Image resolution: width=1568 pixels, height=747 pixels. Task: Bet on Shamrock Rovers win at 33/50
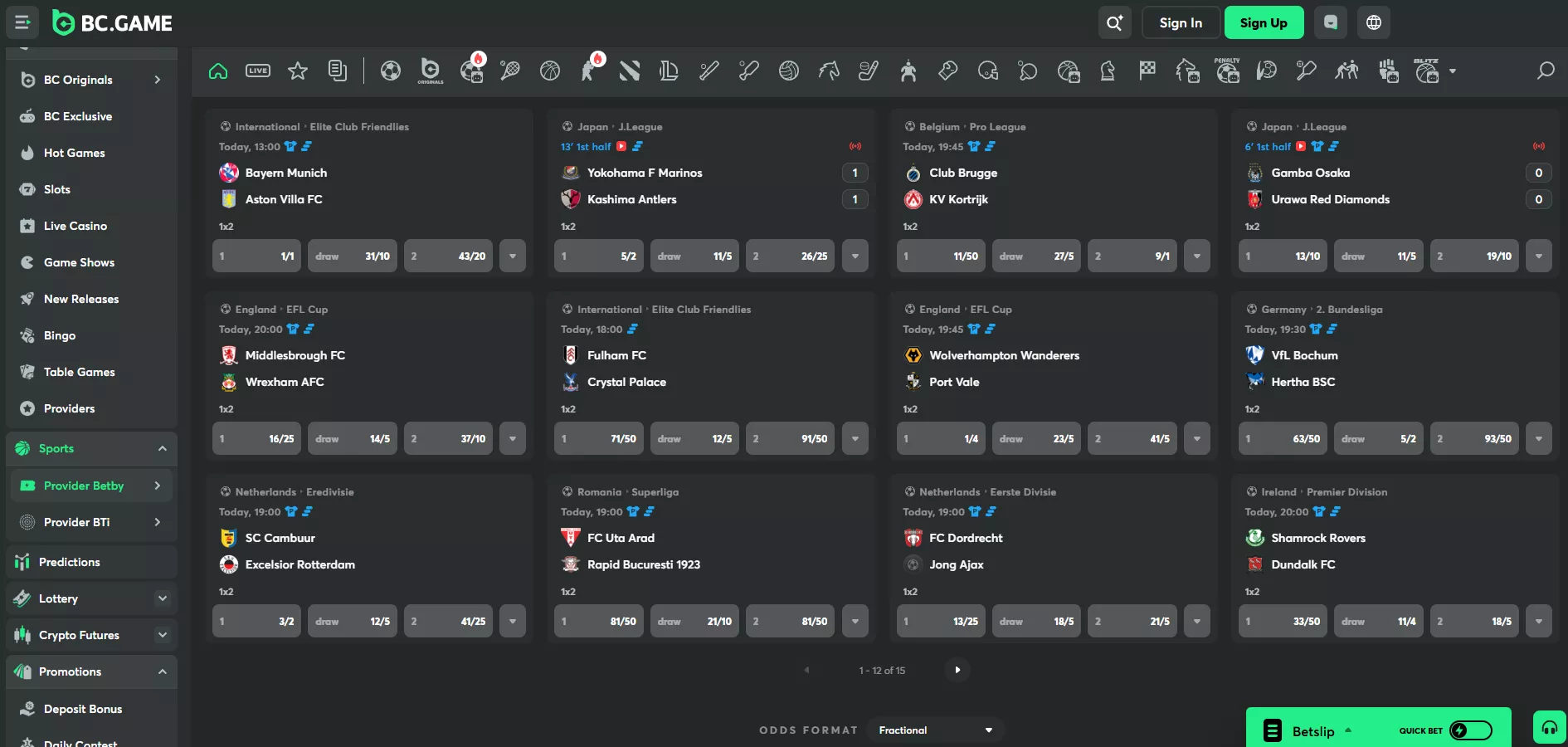tap(1283, 622)
